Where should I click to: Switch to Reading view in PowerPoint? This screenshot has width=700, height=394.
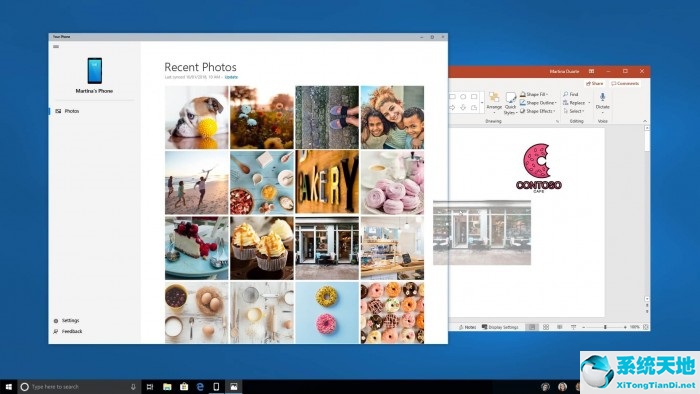click(x=559, y=327)
